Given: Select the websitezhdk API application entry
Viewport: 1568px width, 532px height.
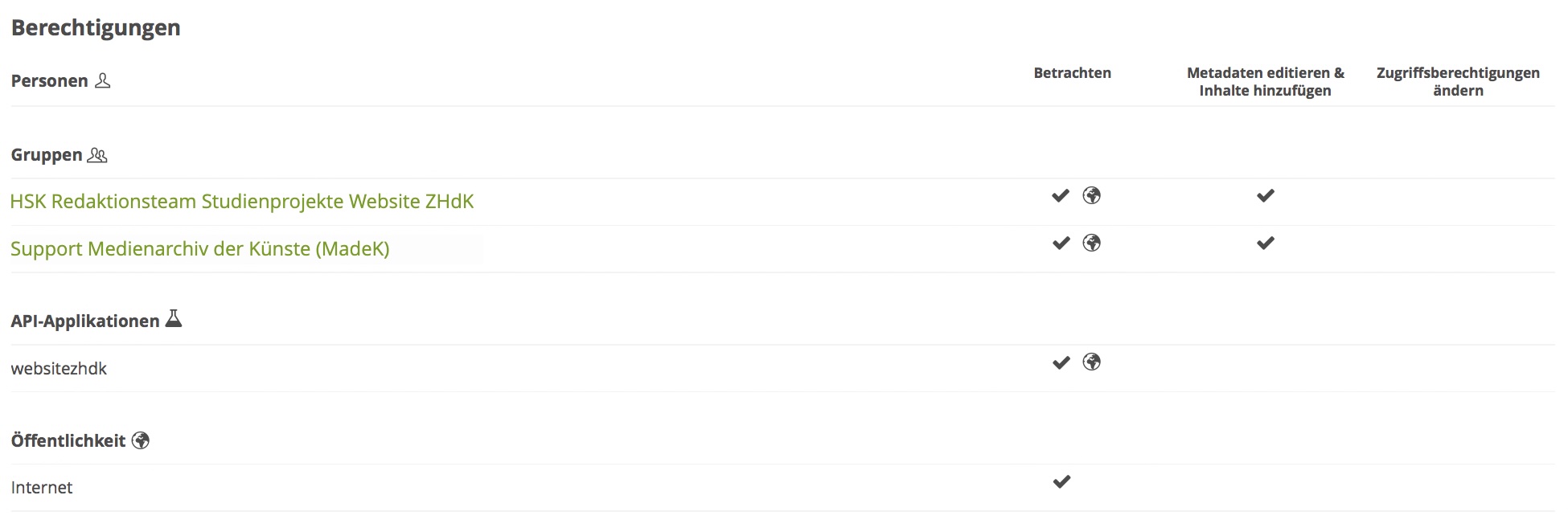Looking at the screenshot, I should coord(59,369).
